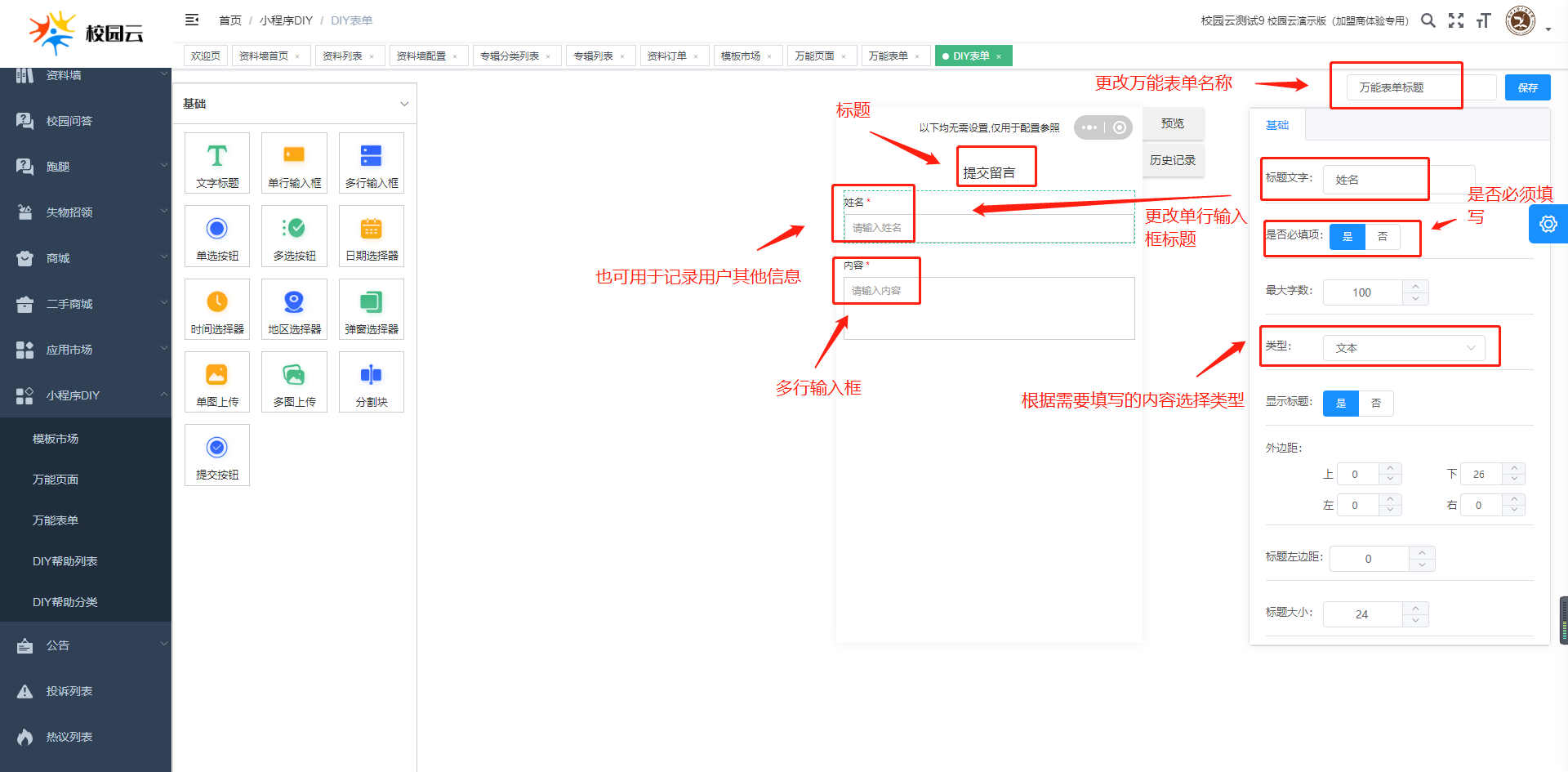Add a 时间选择器 time picker component
The image size is (1568, 772).
click(217, 309)
